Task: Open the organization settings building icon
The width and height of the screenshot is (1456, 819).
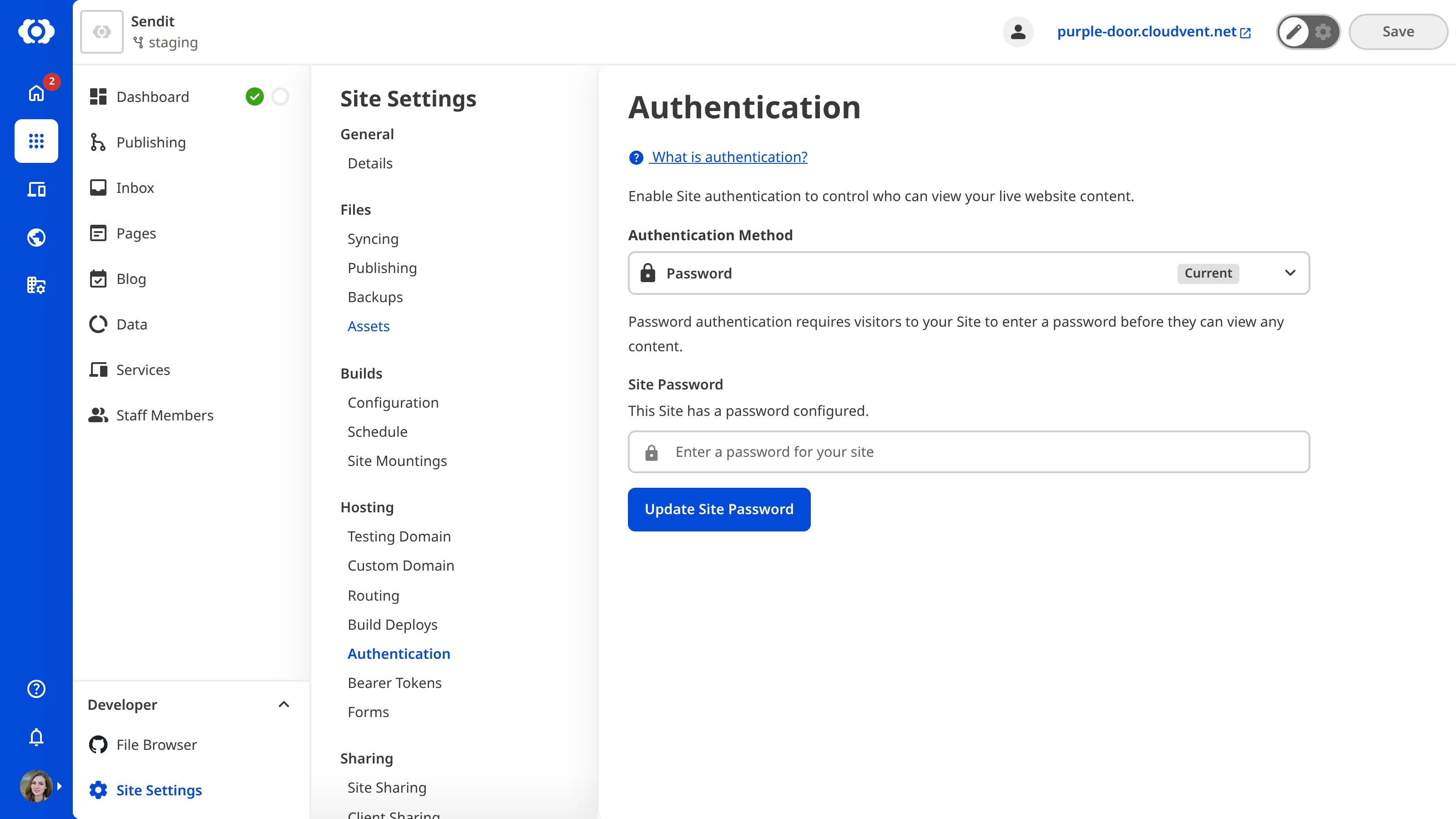Action: [x=36, y=285]
